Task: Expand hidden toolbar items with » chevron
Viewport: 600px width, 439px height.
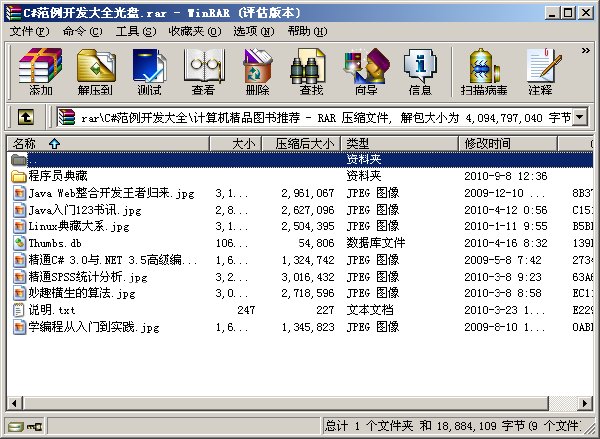Action: (585, 51)
